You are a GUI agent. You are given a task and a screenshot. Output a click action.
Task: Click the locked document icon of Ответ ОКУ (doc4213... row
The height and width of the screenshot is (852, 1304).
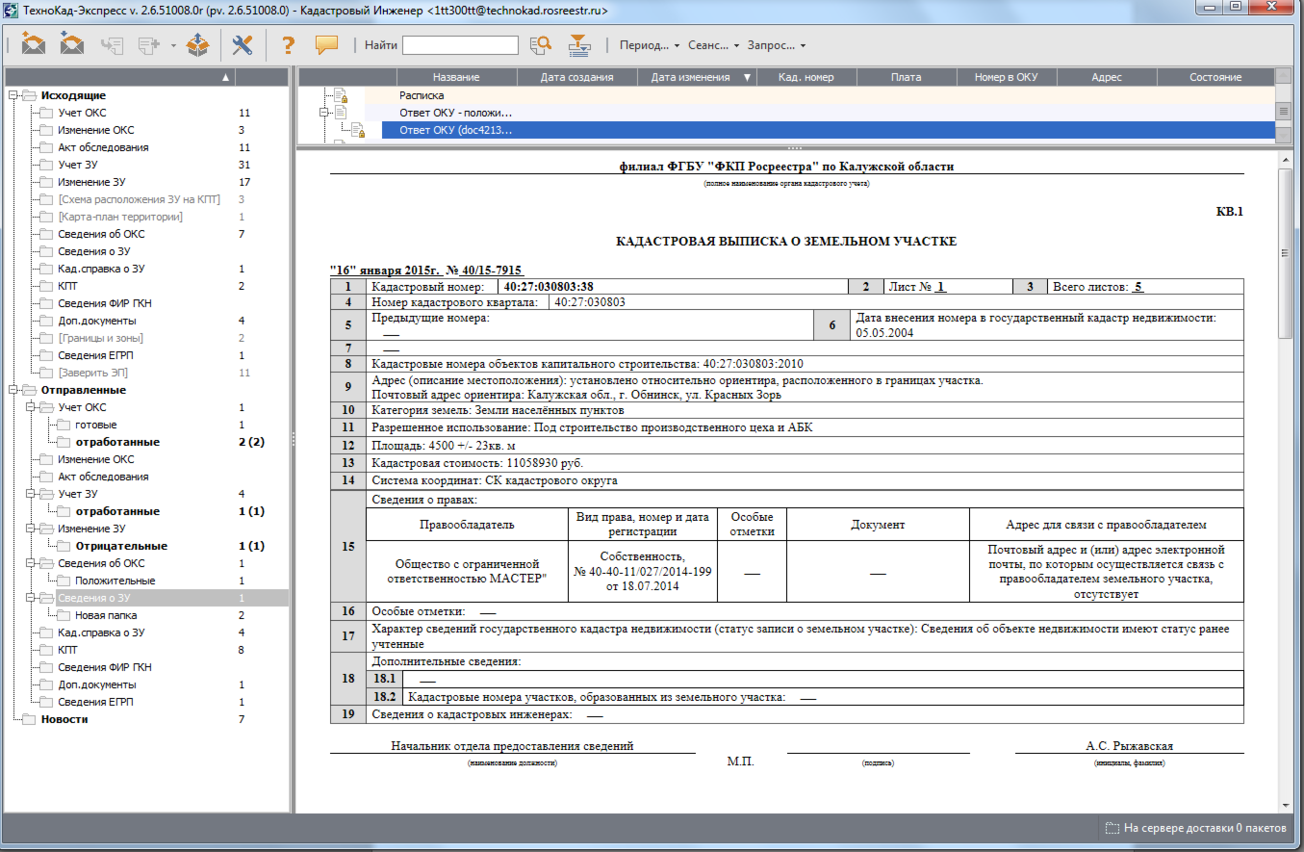pyautogui.click(x=358, y=130)
